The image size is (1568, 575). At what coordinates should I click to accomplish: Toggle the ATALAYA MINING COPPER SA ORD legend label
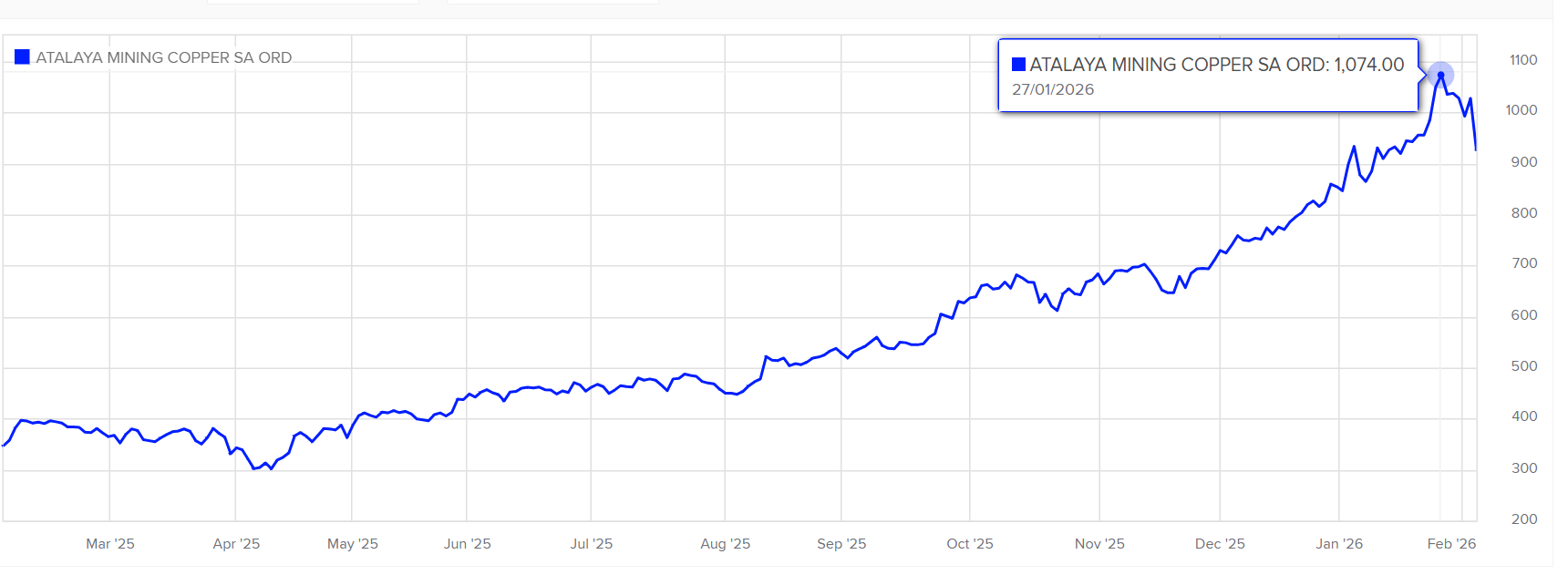pos(164,57)
